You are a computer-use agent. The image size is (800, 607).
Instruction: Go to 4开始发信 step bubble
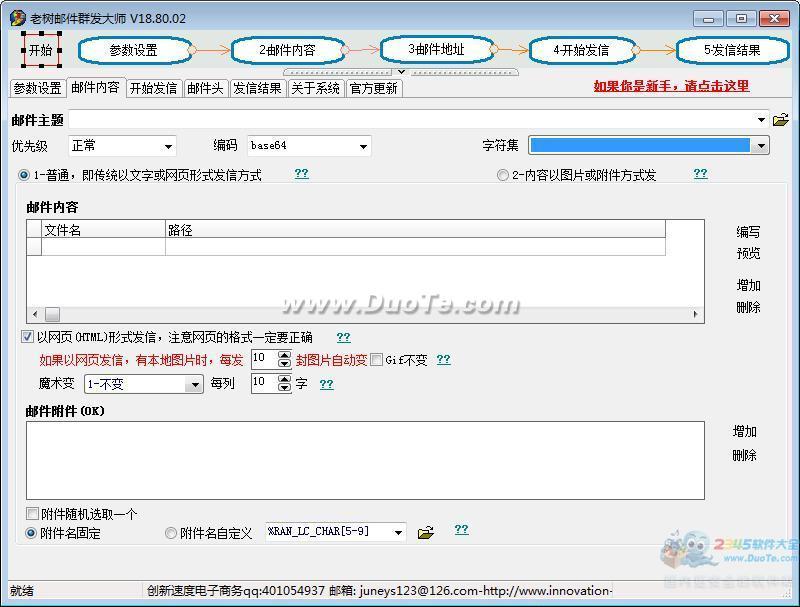tap(583, 50)
